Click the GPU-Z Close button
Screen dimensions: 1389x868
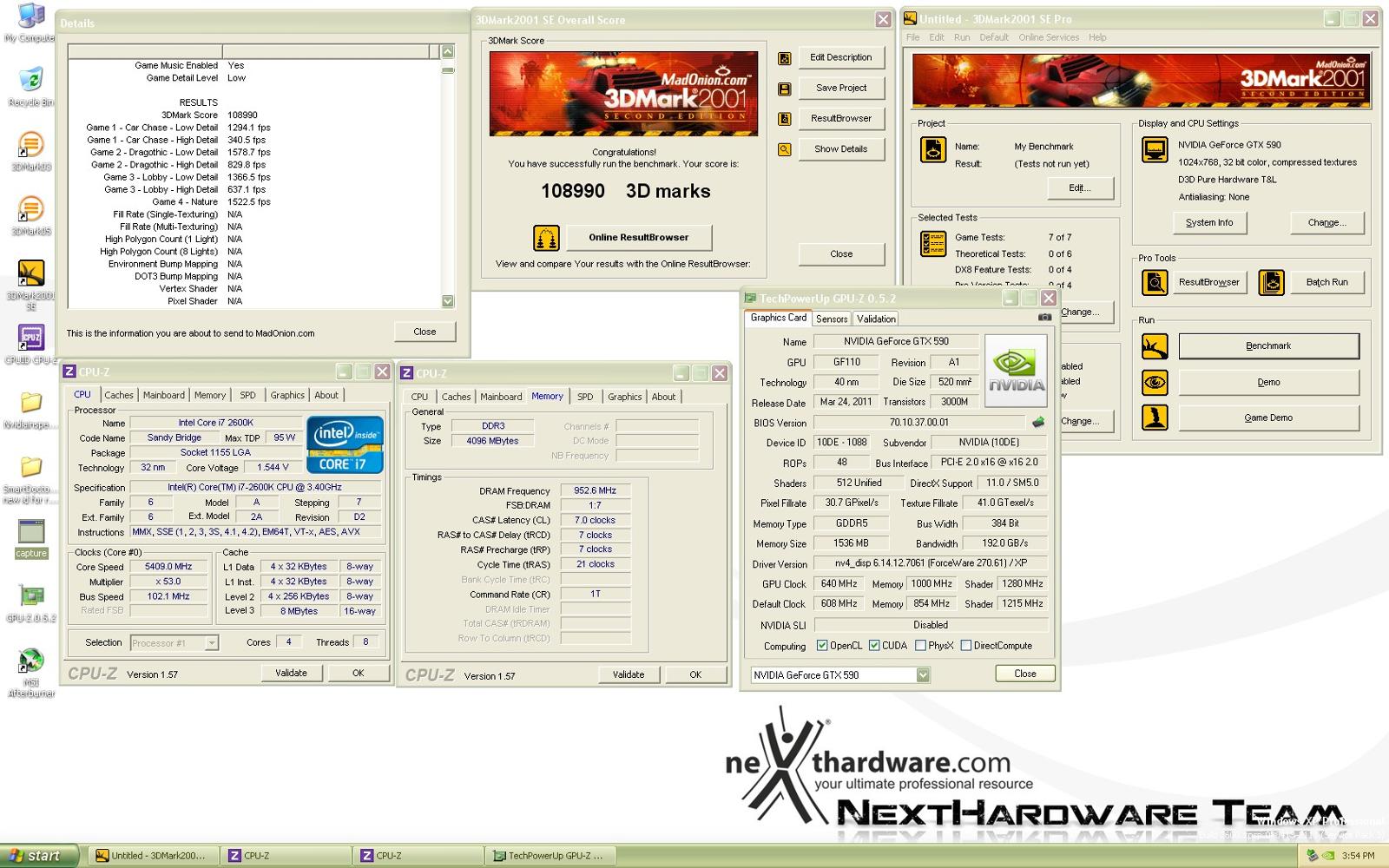1025,674
